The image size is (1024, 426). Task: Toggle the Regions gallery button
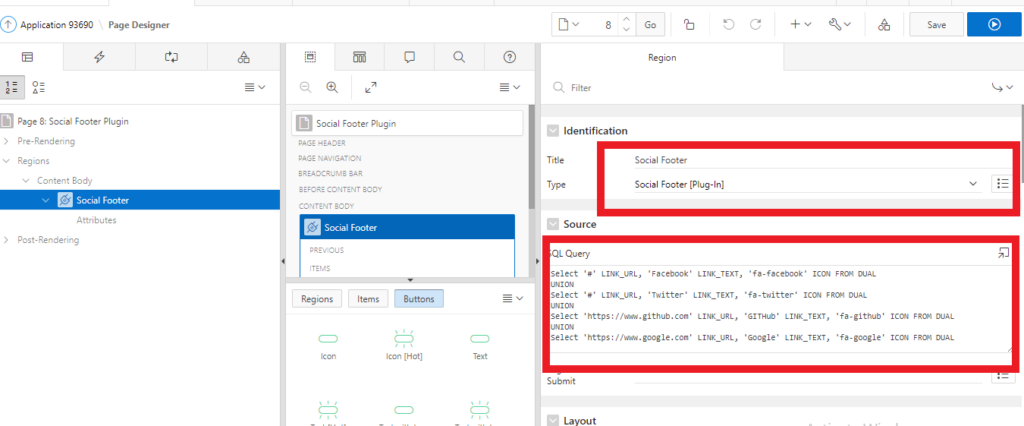click(x=317, y=299)
